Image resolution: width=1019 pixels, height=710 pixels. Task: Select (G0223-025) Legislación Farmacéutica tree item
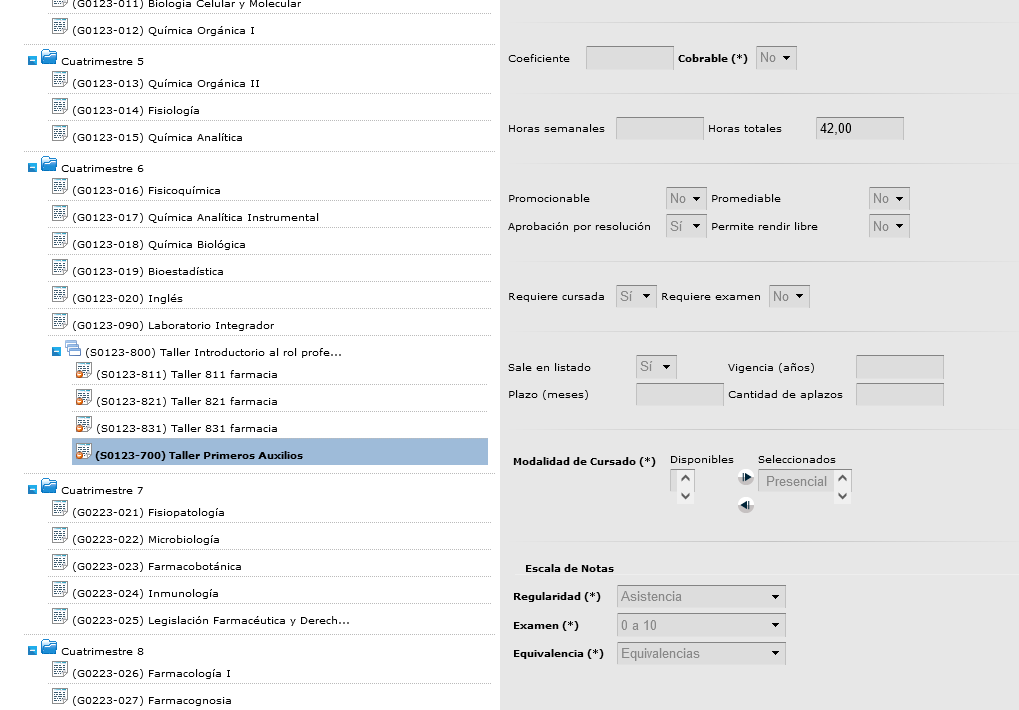pyautogui.click(x=211, y=620)
